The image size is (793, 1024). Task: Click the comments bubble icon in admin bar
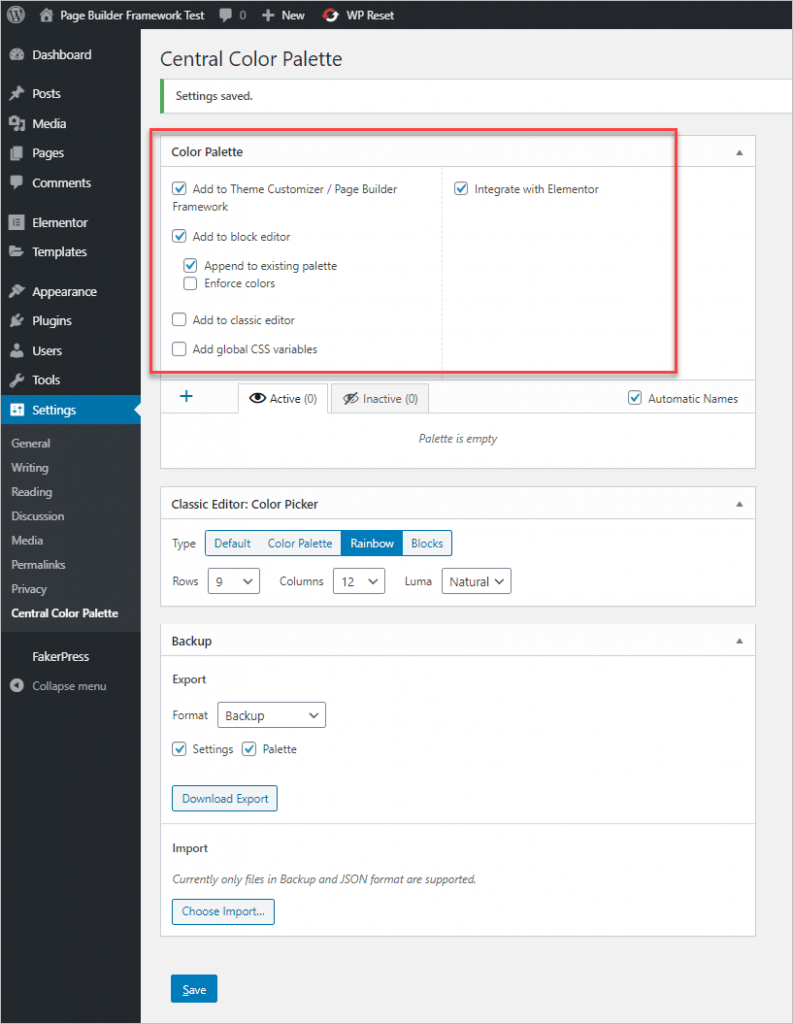point(225,15)
